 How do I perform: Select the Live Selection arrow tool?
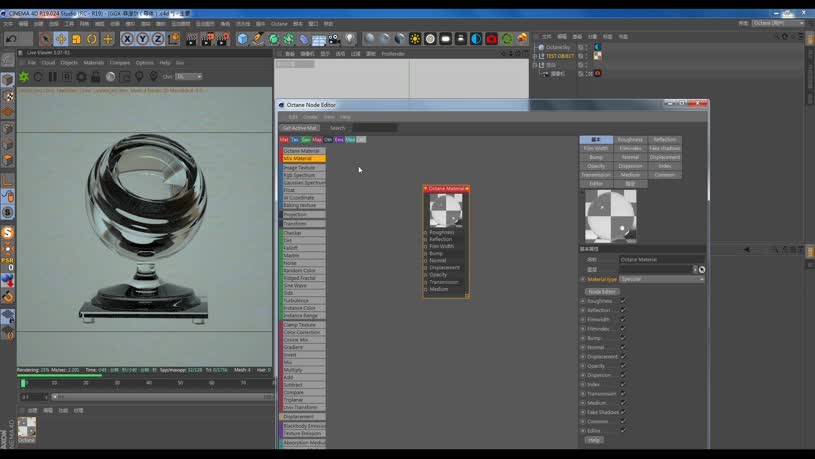pos(45,39)
